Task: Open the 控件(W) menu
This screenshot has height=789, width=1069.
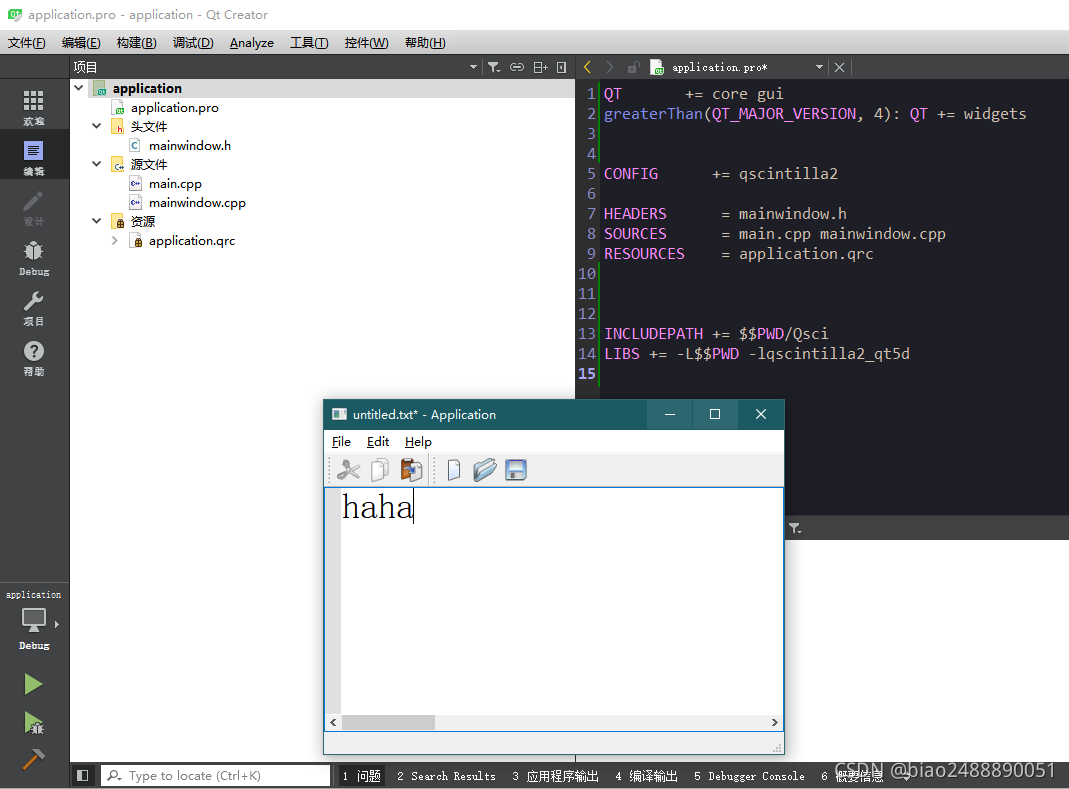Action: point(366,43)
